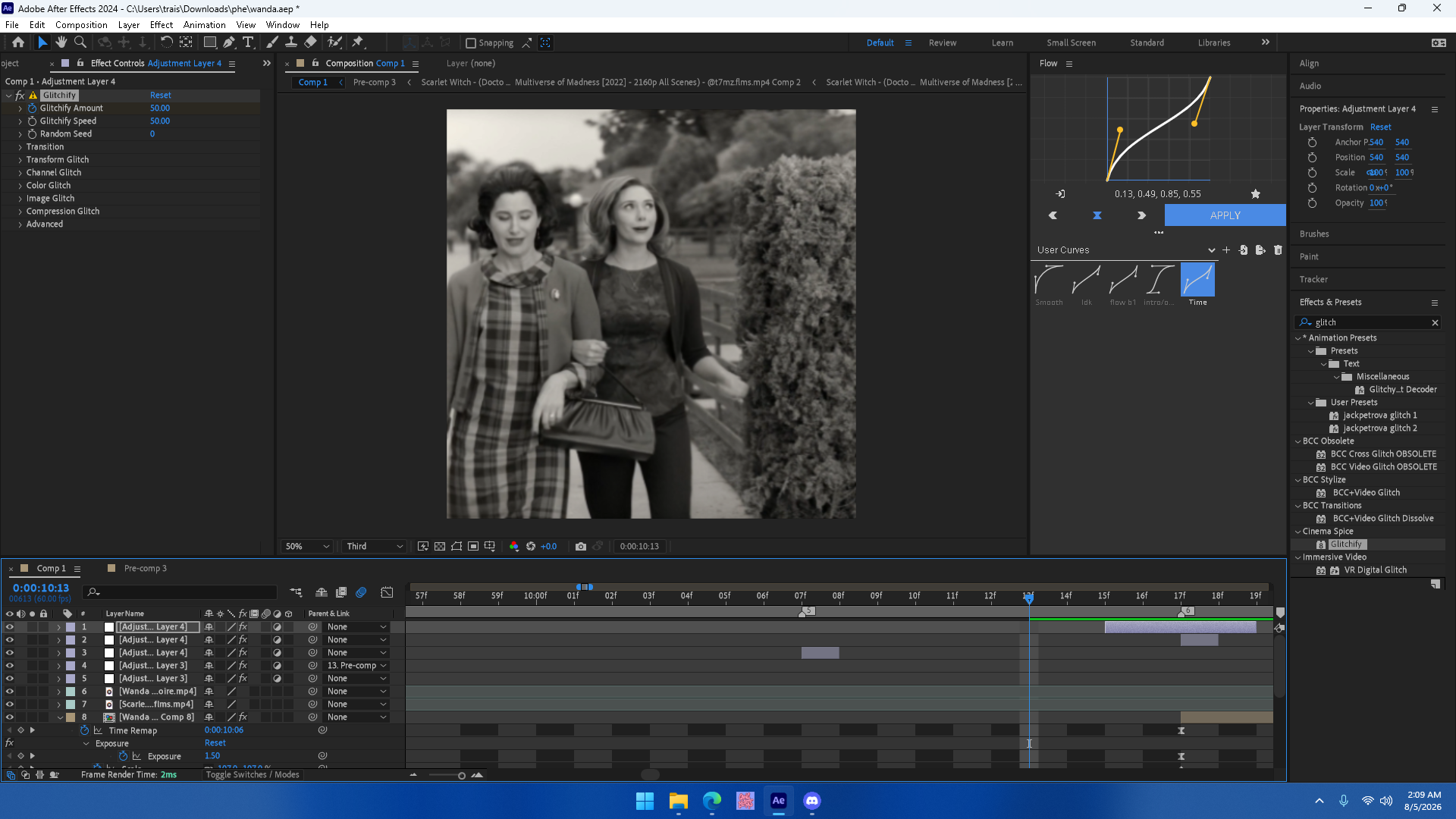Click the timeline zoom slider handle
Viewport: 1456px width, 819px height.
[x=461, y=775]
